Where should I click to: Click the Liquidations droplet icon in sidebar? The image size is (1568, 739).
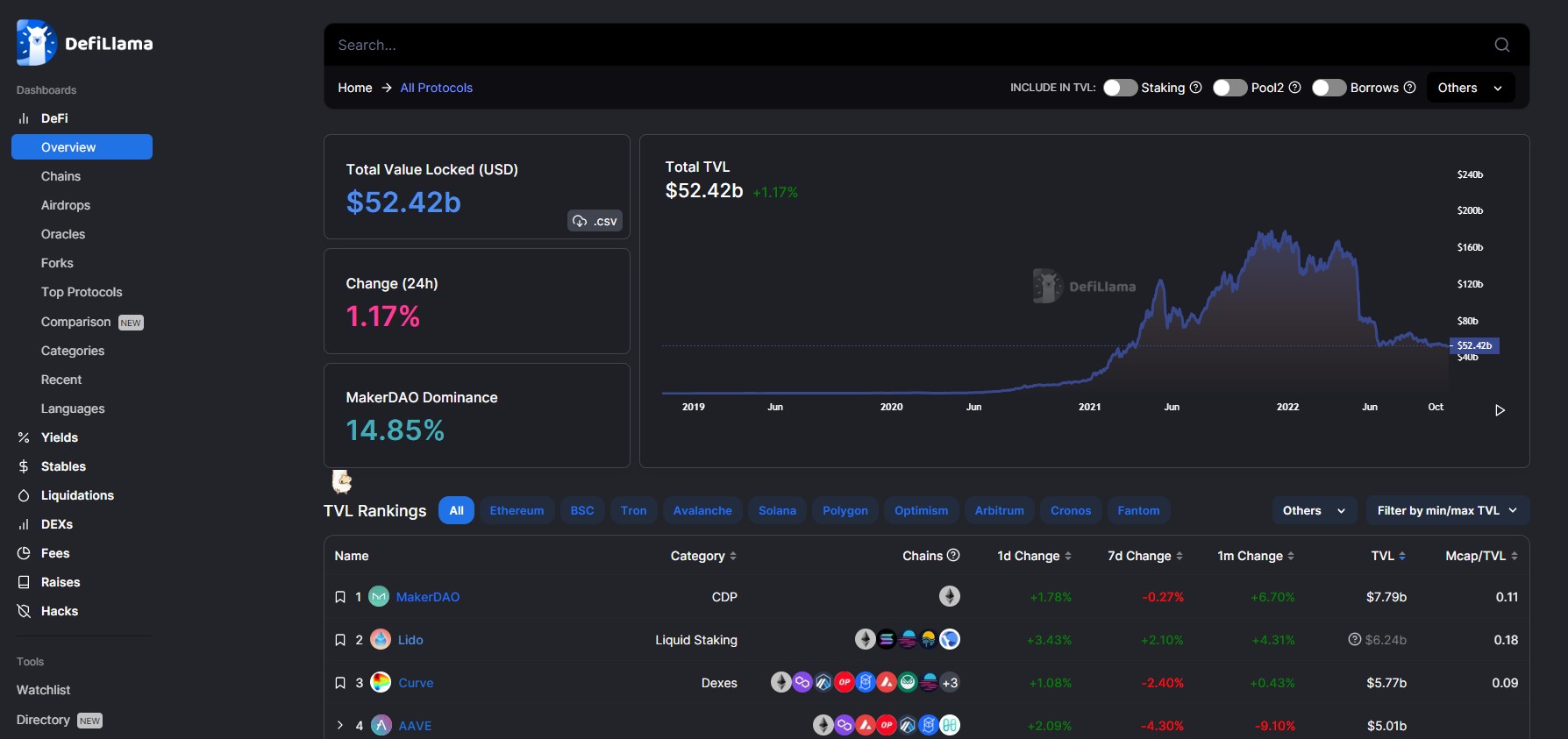coord(24,495)
